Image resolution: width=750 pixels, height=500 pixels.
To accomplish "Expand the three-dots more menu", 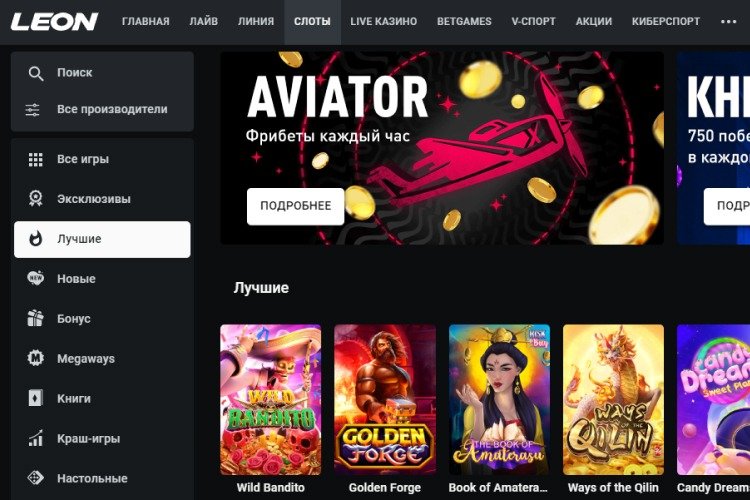I will 728,22.
